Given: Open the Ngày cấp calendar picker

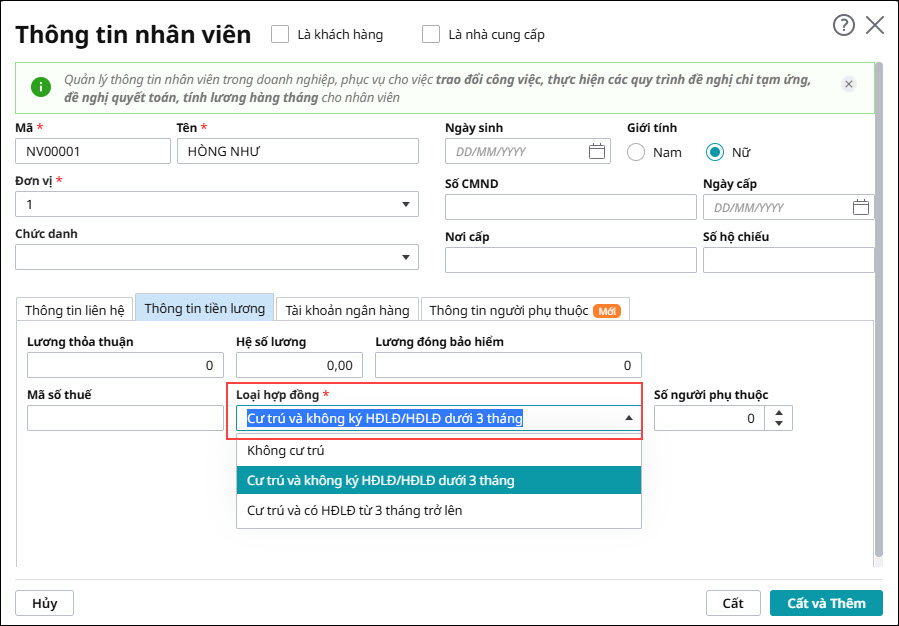Looking at the screenshot, I should tap(861, 208).
